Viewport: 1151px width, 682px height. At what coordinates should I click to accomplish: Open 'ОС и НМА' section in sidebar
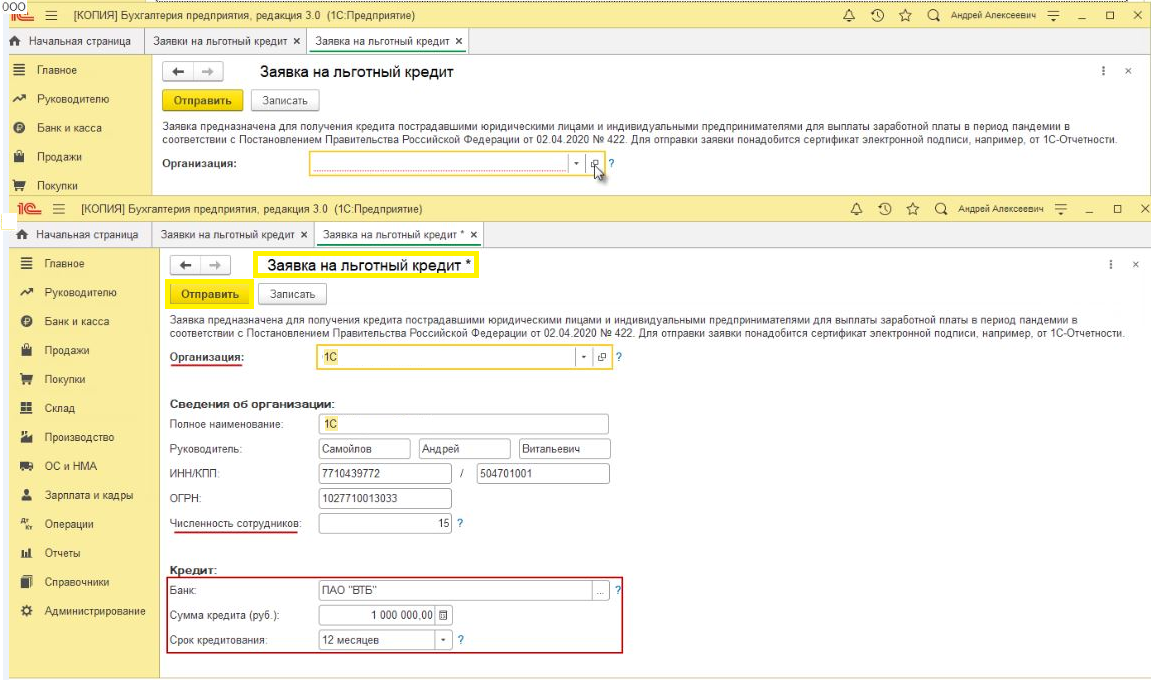click(x=70, y=466)
